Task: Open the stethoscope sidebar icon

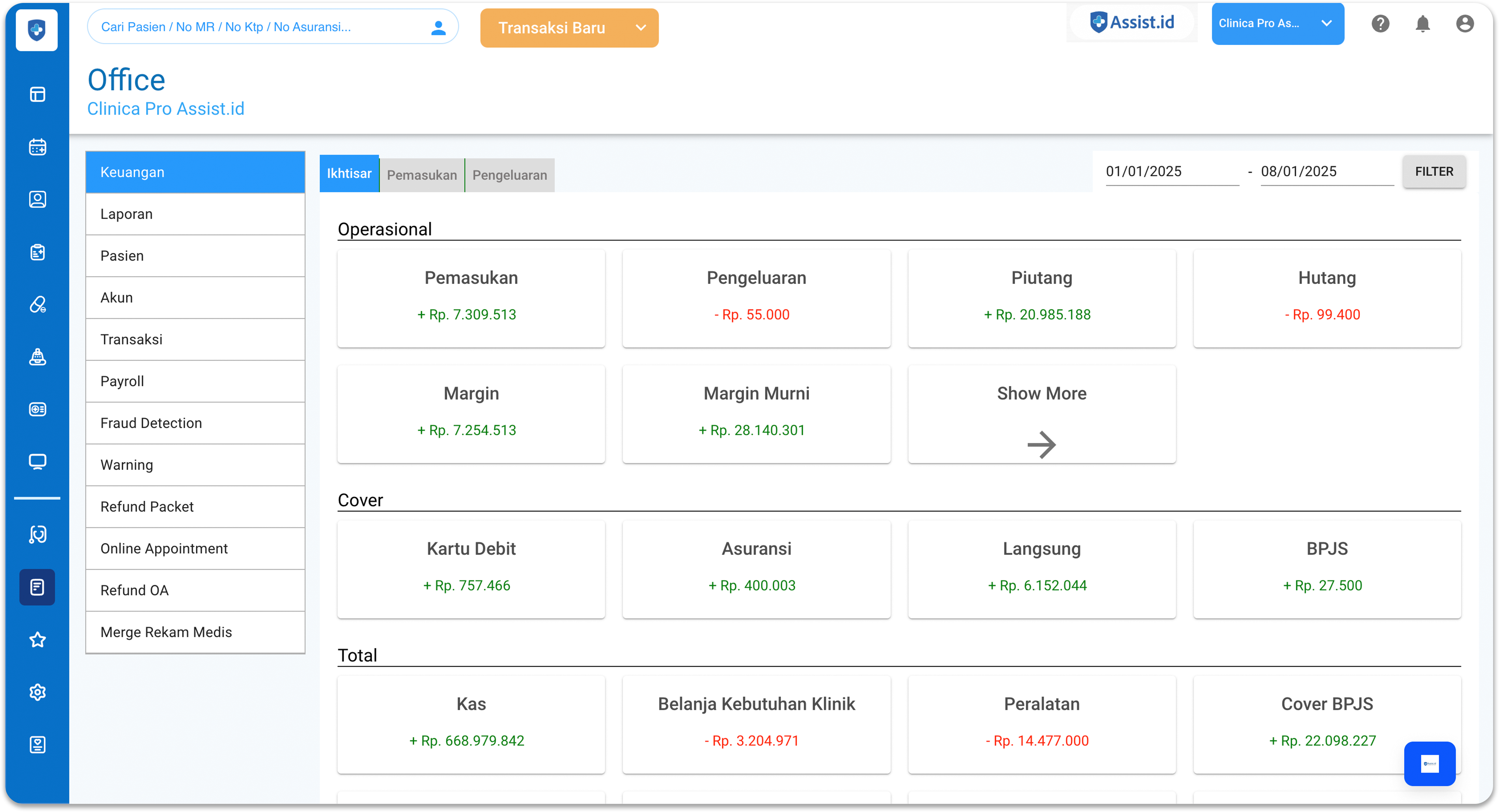Action: click(37, 535)
